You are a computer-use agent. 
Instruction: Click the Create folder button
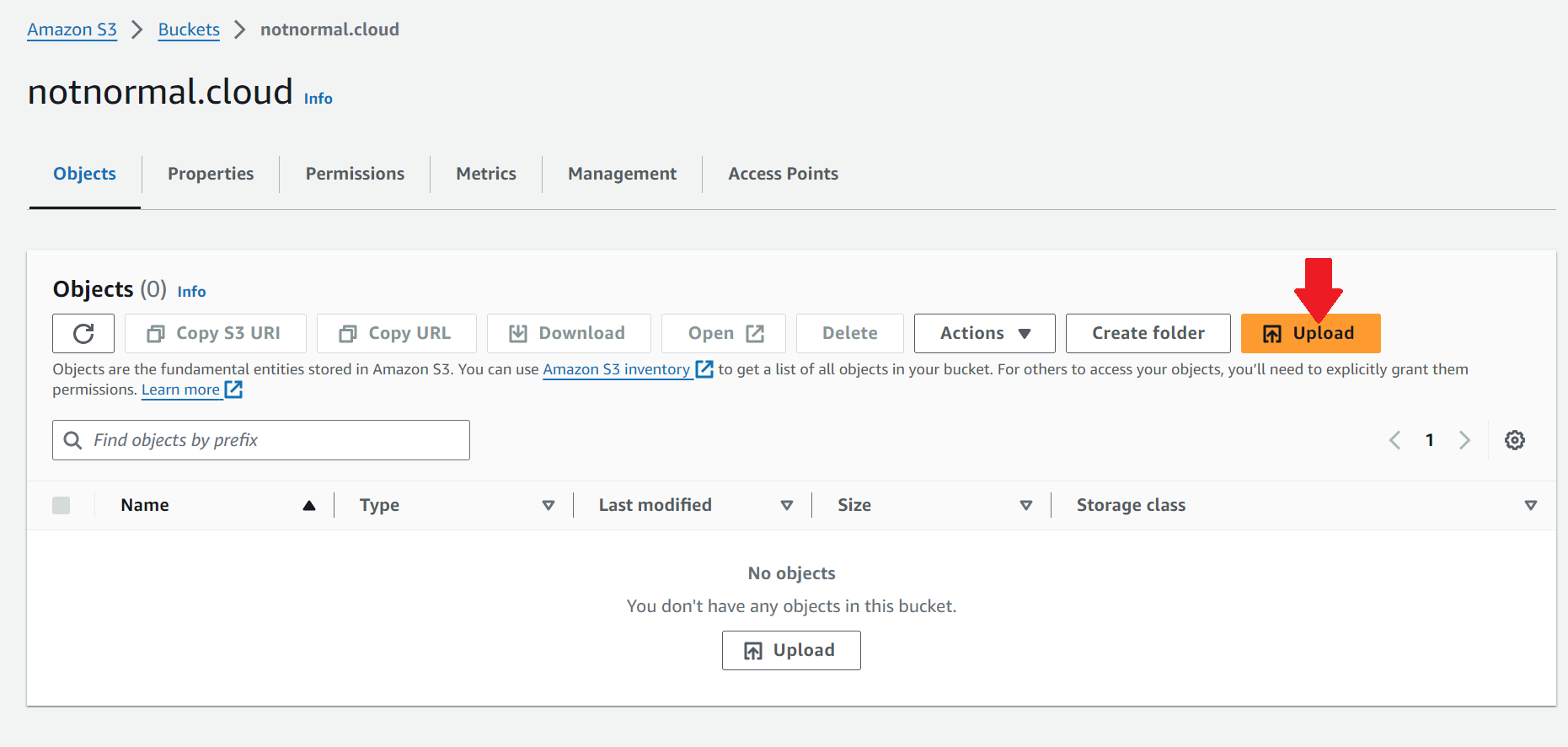point(1148,334)
